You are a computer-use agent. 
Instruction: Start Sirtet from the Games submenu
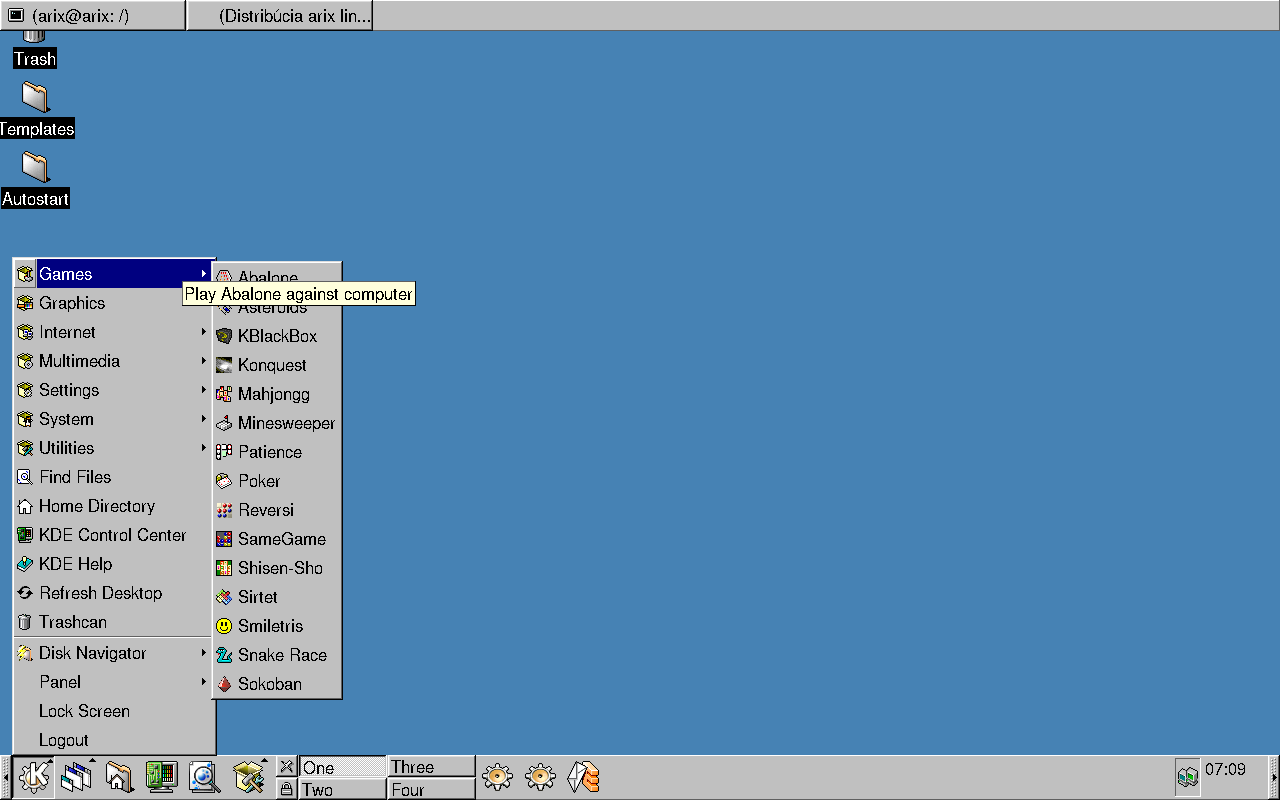(x=277, y=597)
